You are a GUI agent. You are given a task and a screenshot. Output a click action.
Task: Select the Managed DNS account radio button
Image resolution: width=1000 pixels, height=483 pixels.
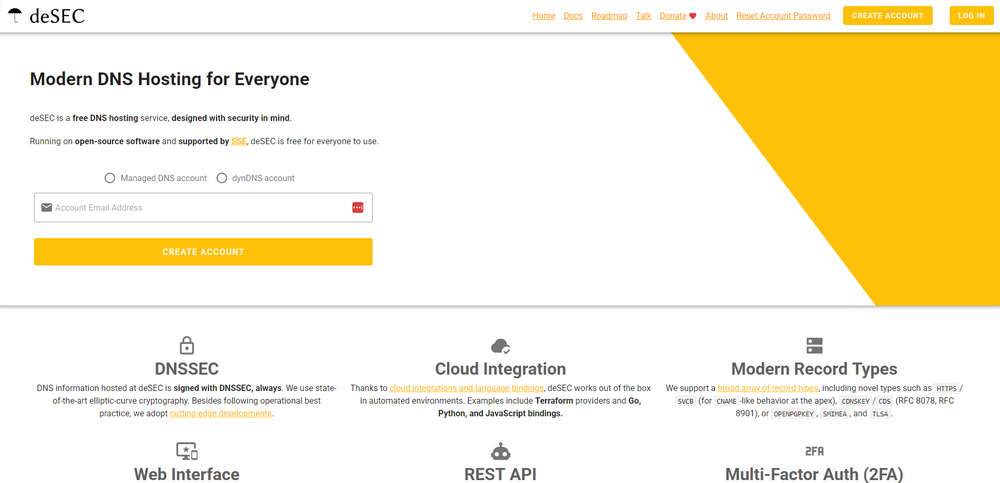110,178
